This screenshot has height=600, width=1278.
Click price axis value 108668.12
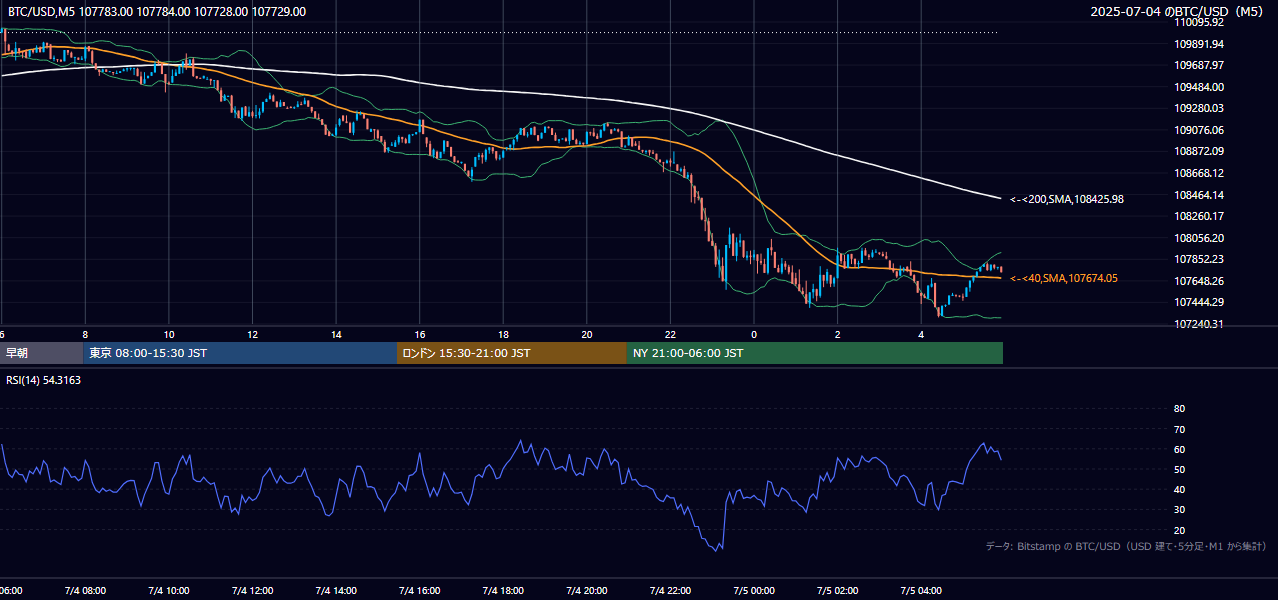tap(1199, 173)
